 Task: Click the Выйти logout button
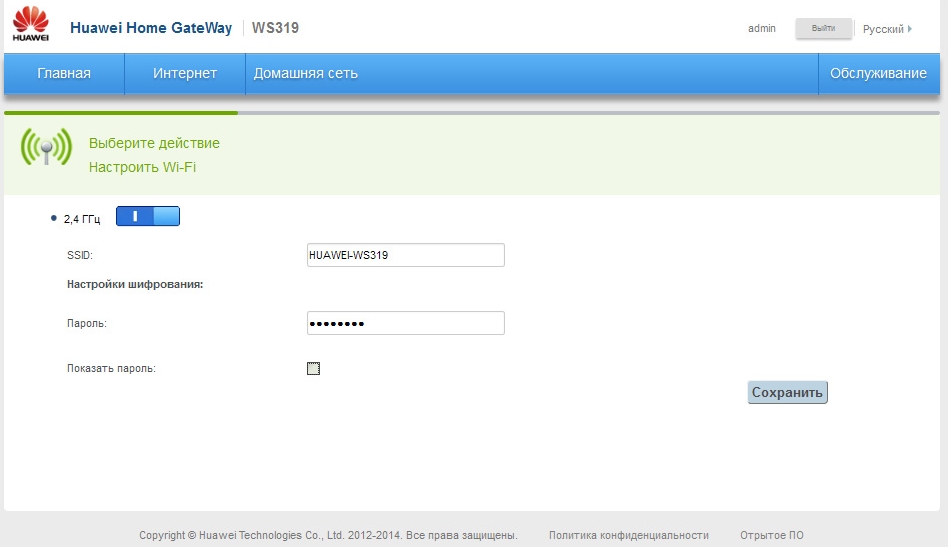pyautogui.click(x=823, y=28)
